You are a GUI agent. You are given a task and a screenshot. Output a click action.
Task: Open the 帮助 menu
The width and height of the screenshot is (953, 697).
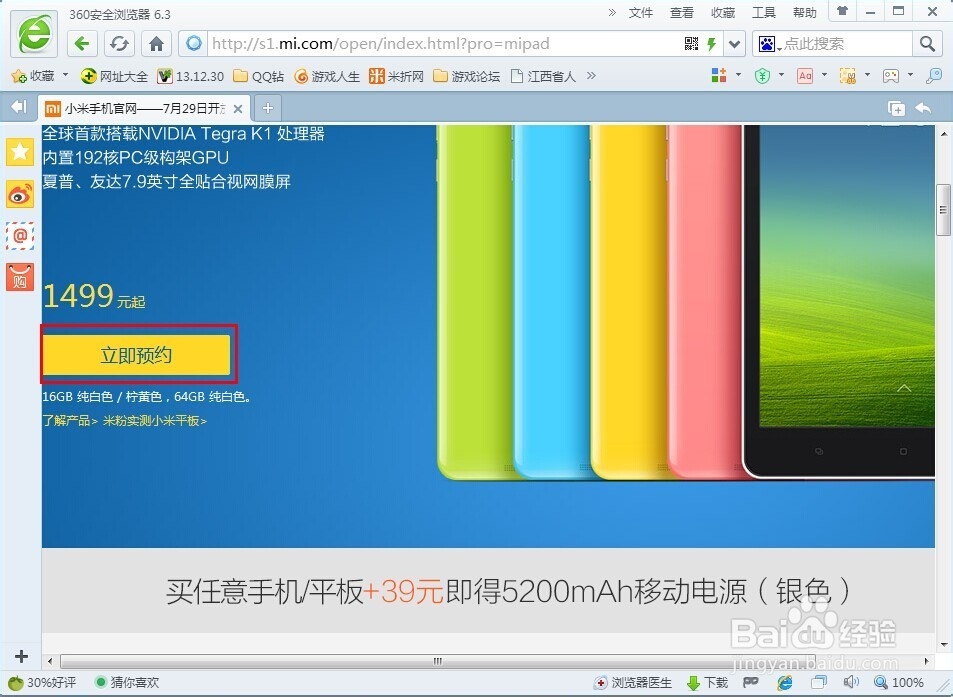pyautogui.click(x=804, y=13)
